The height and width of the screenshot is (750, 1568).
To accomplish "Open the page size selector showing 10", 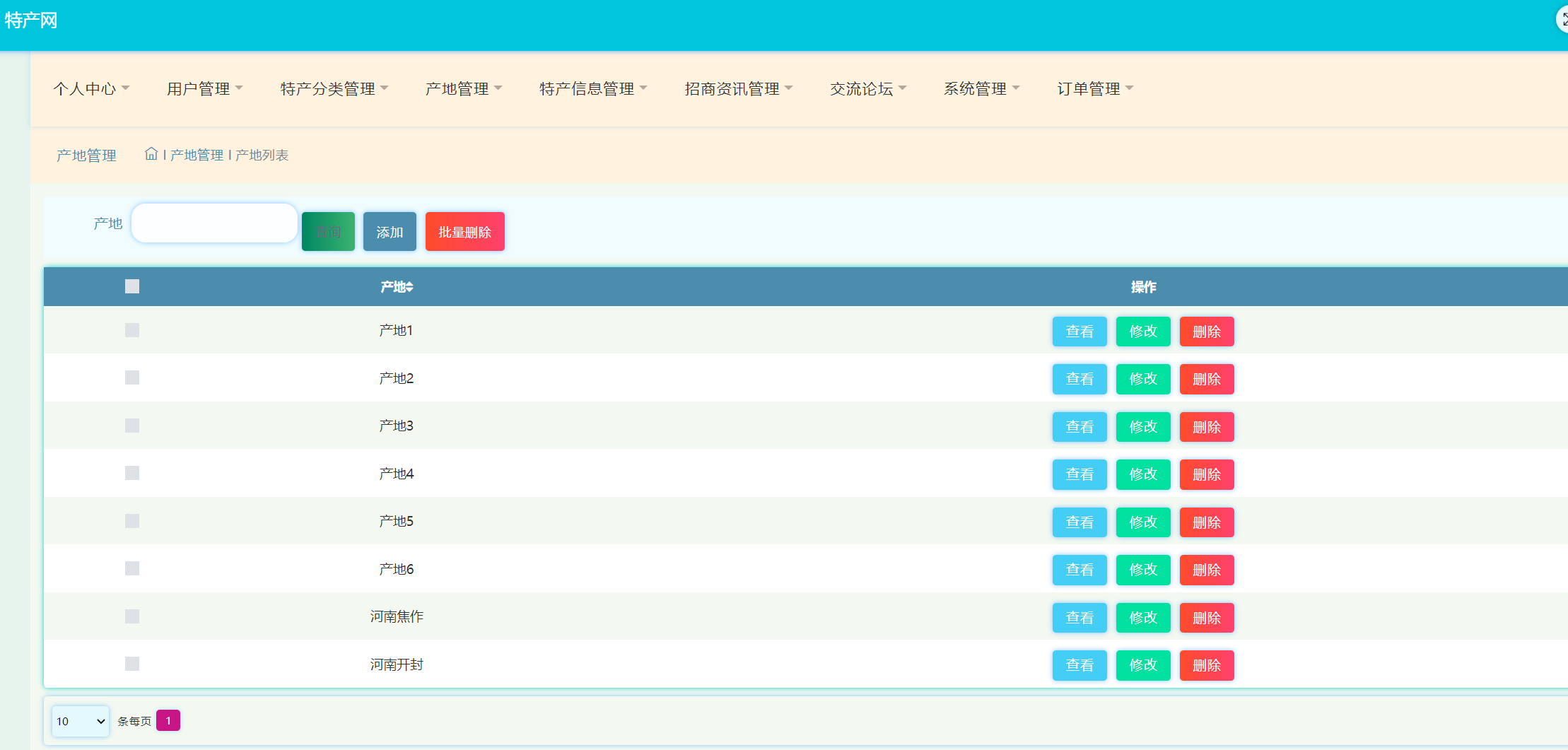I will (x=80, y=721).
